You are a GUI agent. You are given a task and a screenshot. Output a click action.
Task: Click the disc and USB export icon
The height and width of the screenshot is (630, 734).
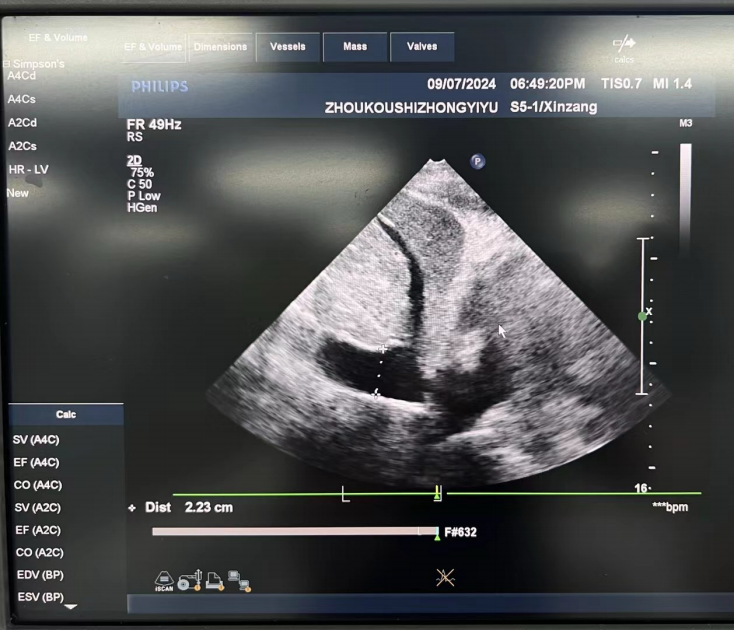pos(189,579)
